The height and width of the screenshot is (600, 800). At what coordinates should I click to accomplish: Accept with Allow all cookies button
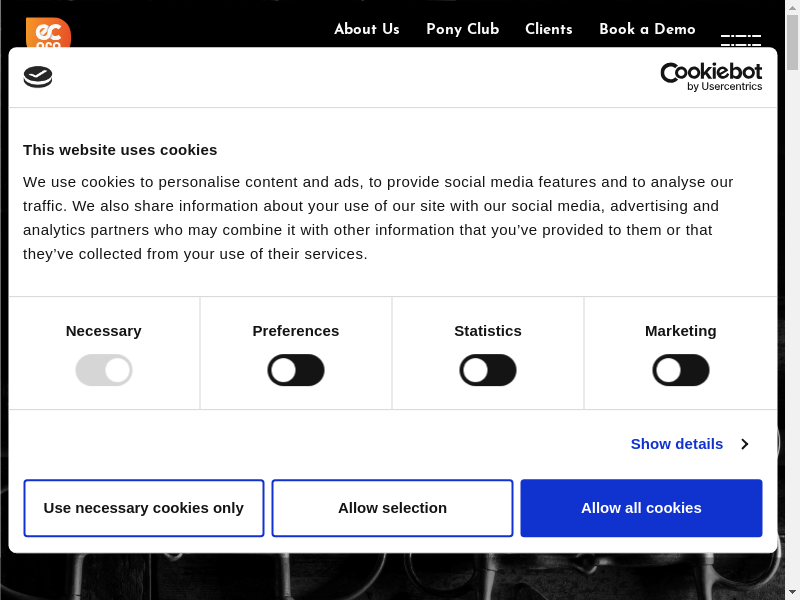coord(641,508)
